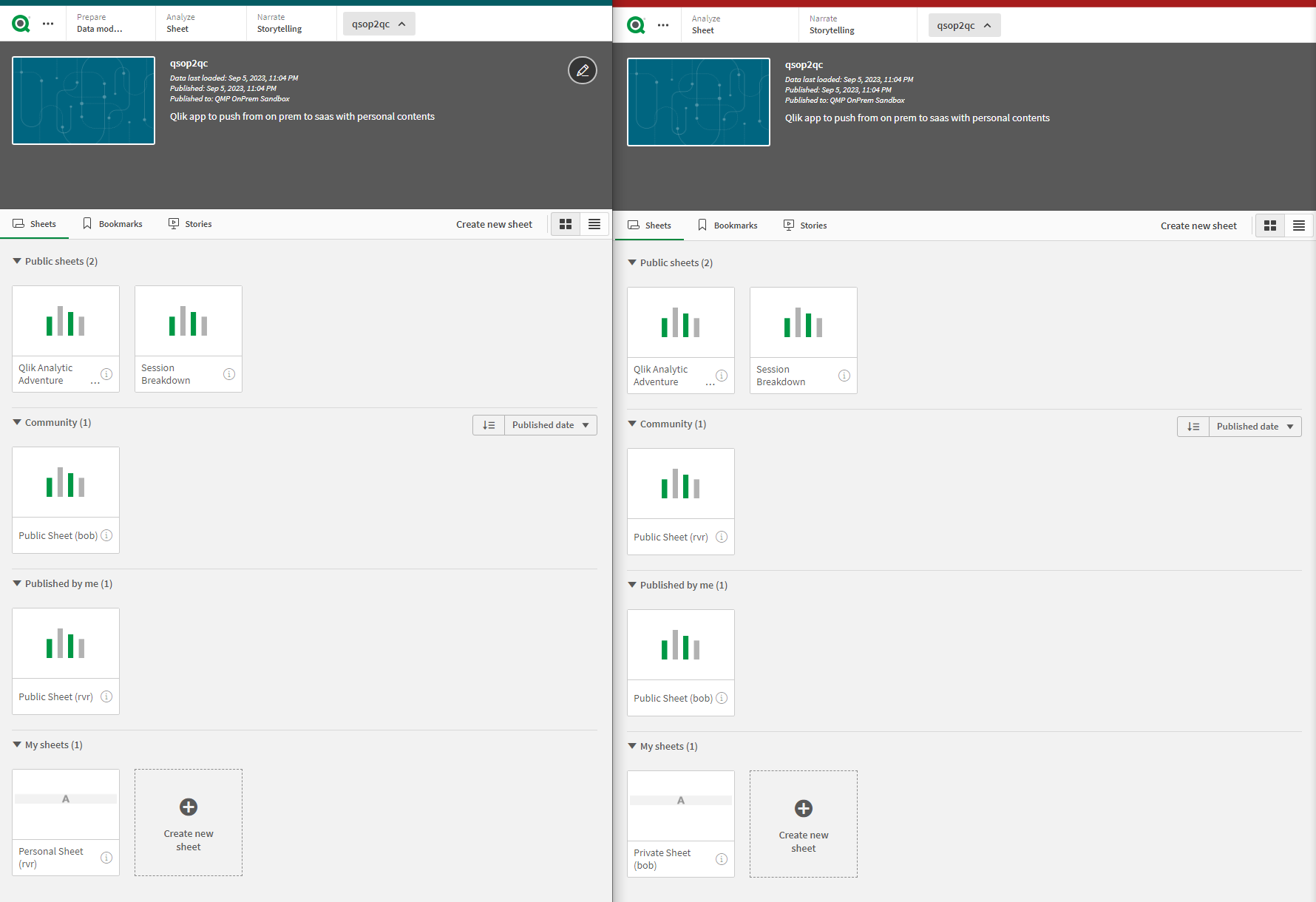Screen dimensions: 1316x902
Task: Click the edit pencil icon on app details
Action: (583, 70)
